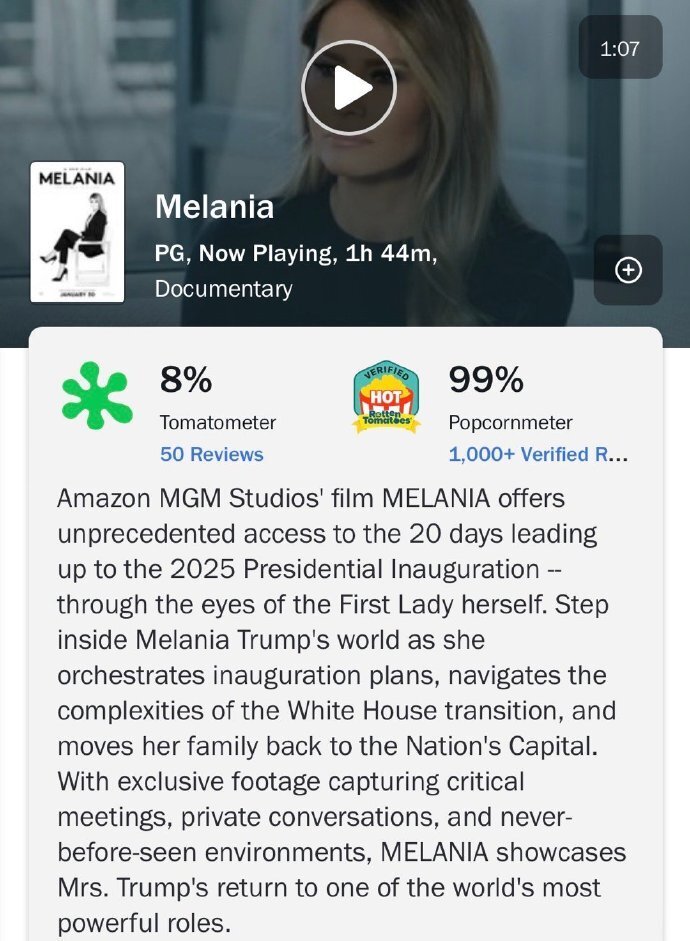Open the 50 Reviews link

[211, 454]
